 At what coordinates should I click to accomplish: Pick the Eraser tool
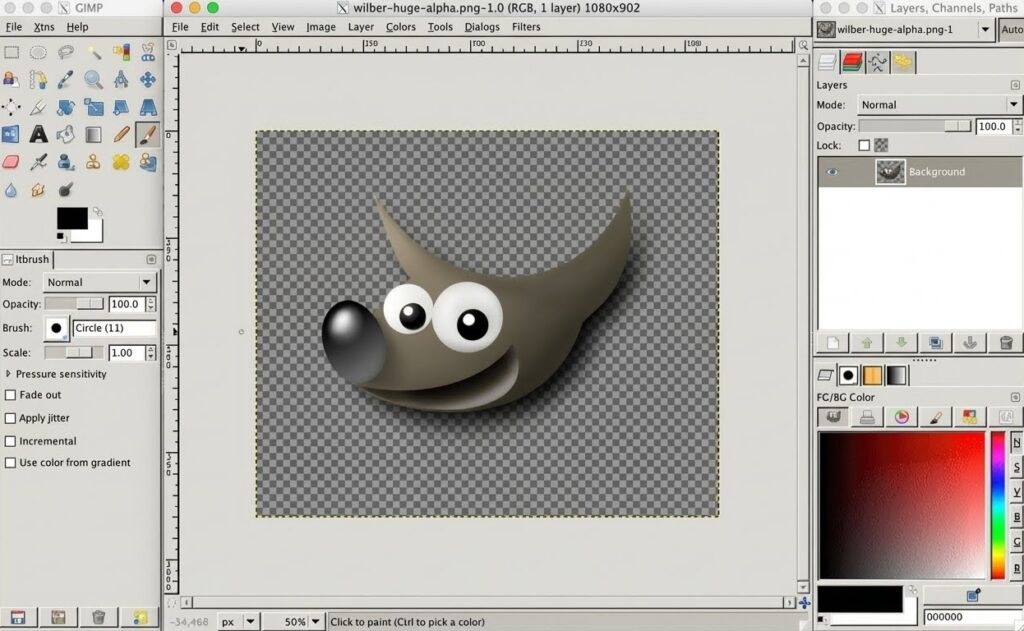[x=11, y=160]
